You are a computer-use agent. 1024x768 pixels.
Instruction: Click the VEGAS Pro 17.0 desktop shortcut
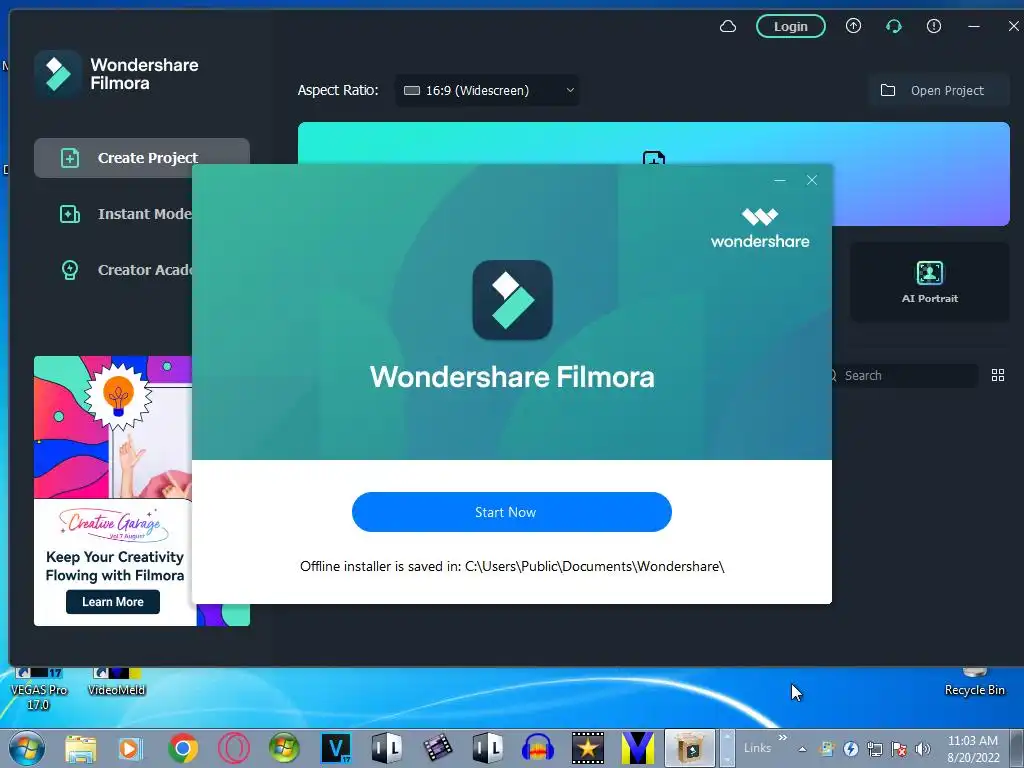[x=39, y=690]
